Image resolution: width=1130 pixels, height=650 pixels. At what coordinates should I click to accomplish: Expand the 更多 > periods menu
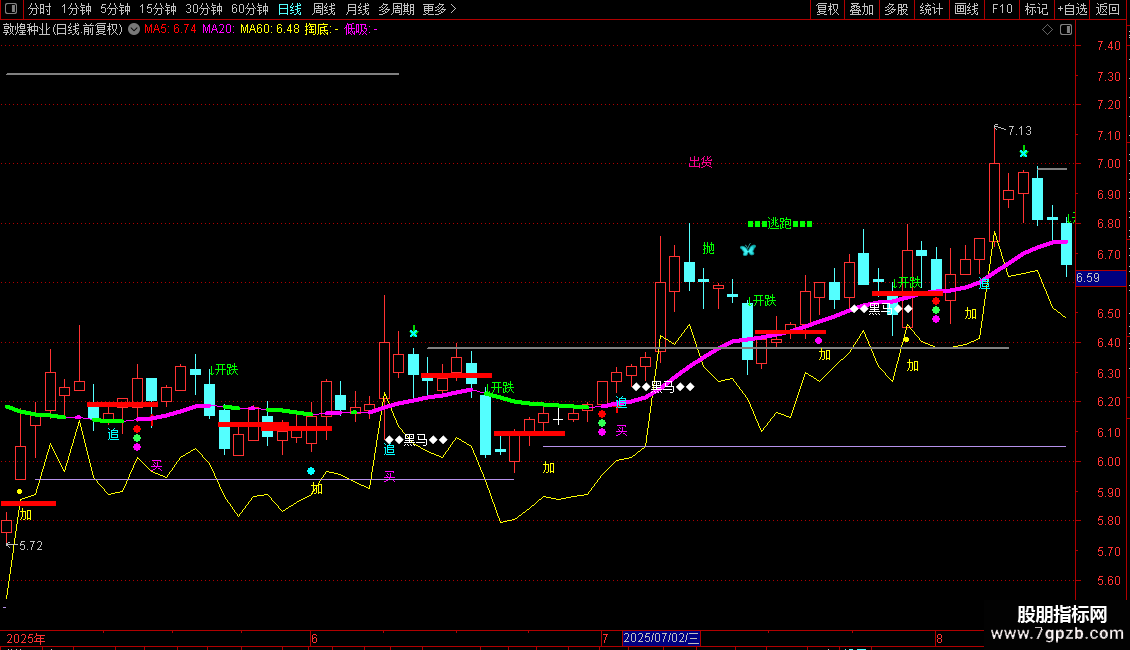pyautogui.click(x=440, y=9)
